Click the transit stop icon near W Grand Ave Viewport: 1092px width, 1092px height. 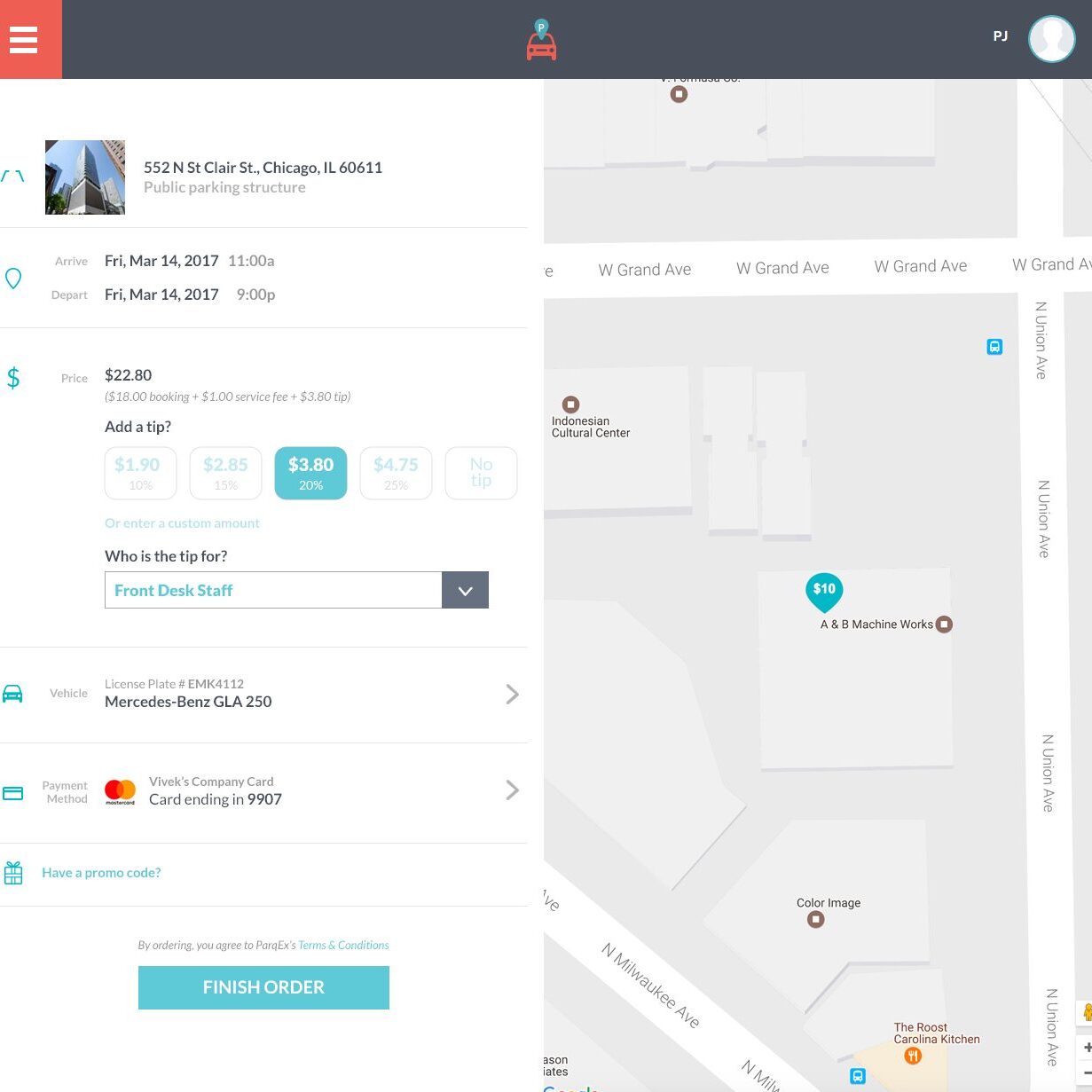point(994,347)
